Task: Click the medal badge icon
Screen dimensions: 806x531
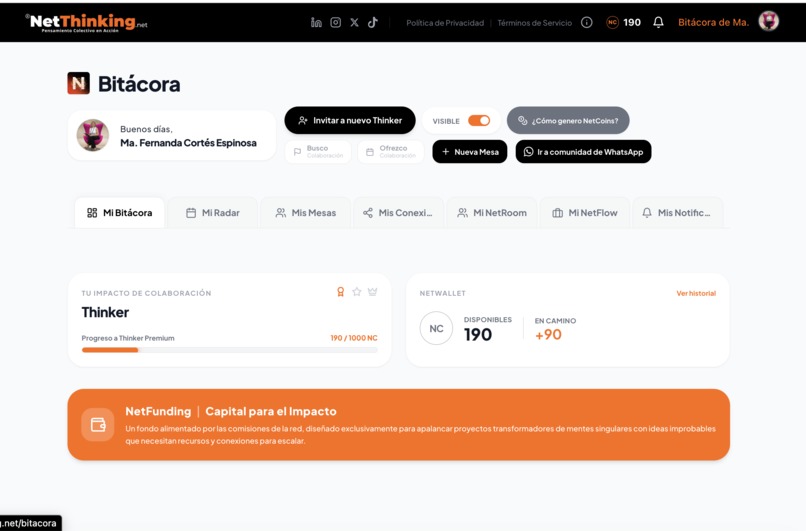Action: pyautogui.click(x=340, y=292)
